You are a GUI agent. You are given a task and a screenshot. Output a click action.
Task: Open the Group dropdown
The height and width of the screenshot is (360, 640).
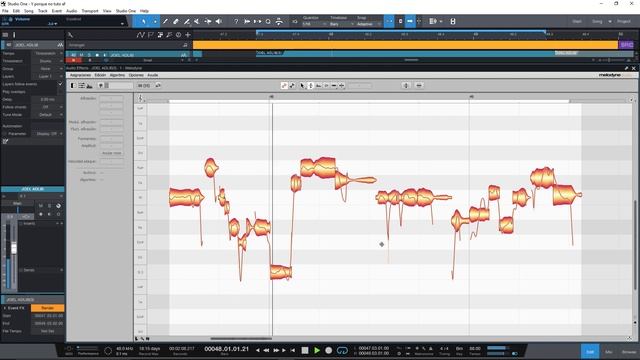[48, 69]
